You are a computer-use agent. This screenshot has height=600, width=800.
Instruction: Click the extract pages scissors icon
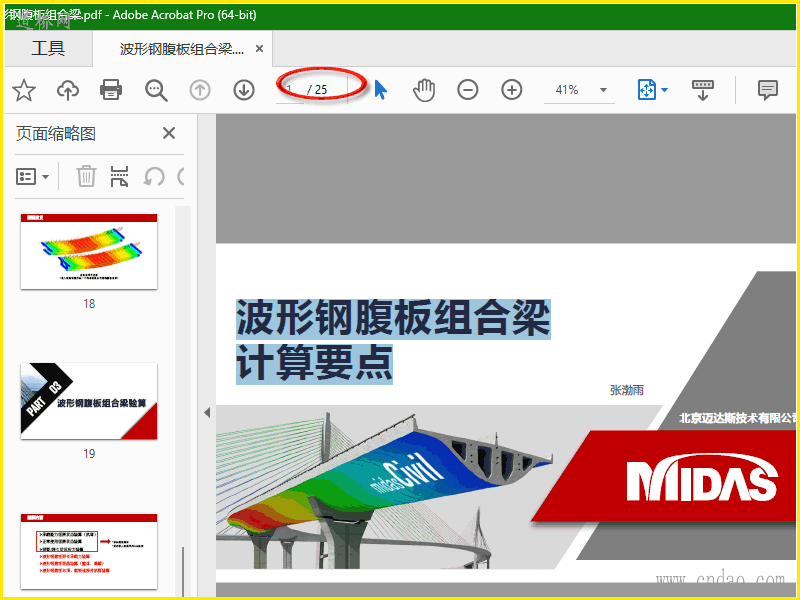click(x=119, y=177)
